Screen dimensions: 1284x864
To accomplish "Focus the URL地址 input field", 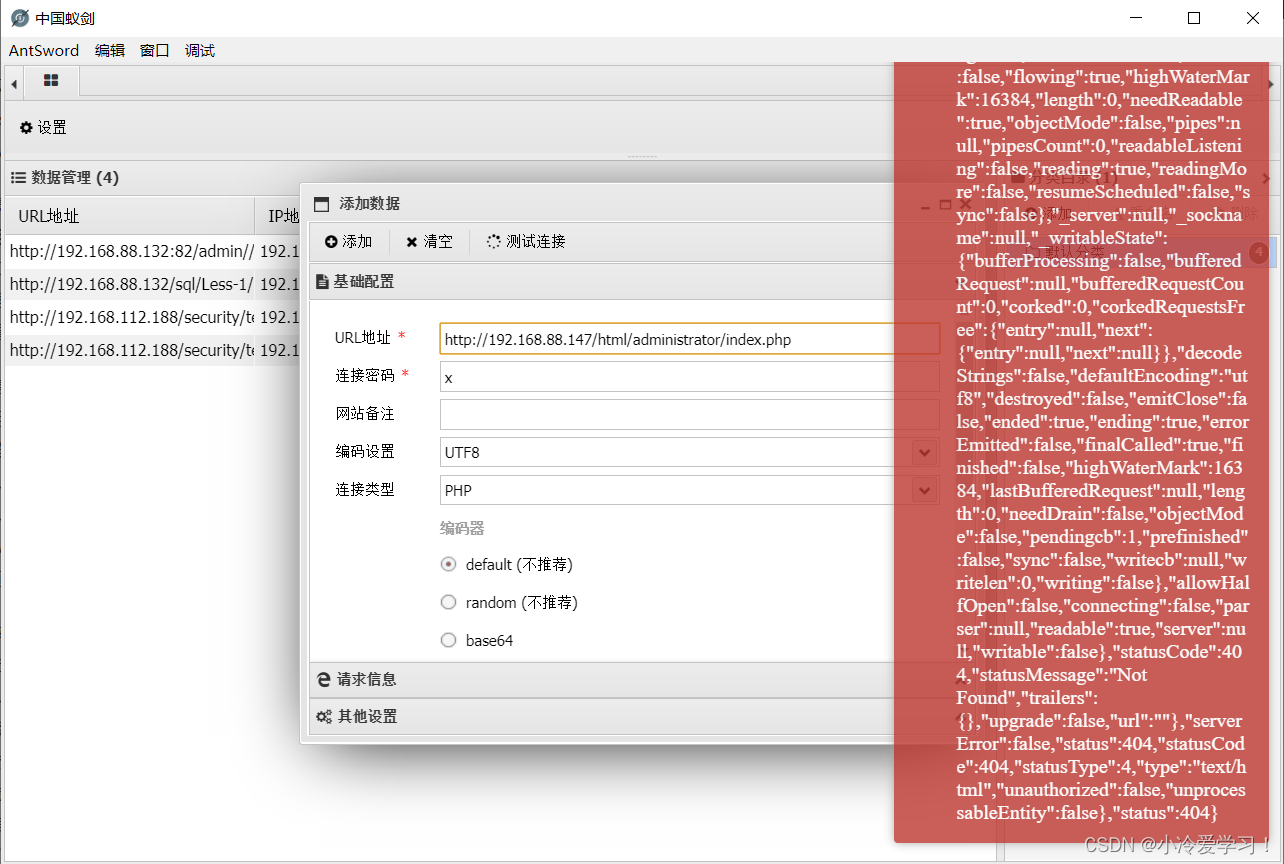I will tap(690, 339).
